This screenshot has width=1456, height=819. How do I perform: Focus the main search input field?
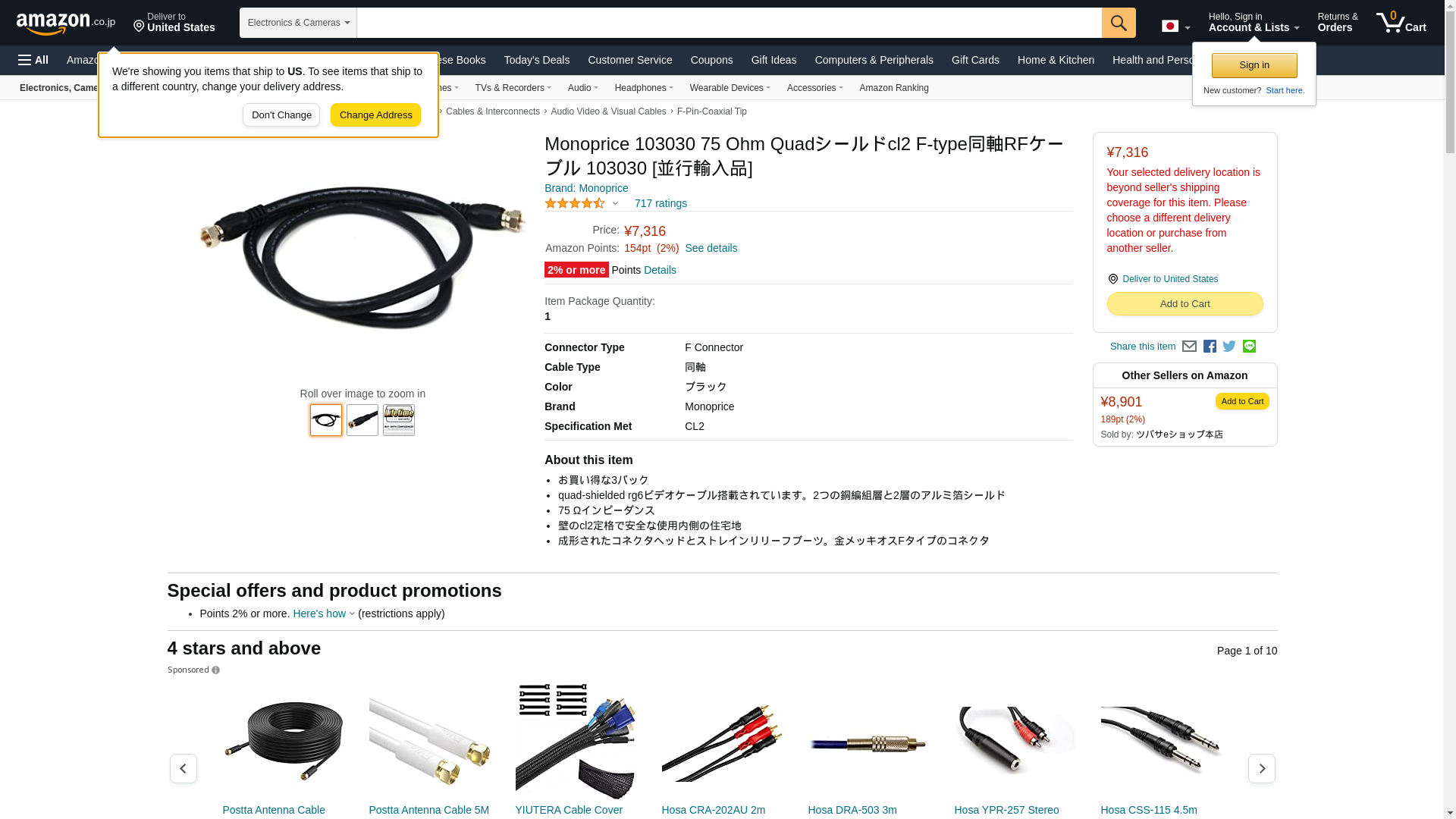point(729,23)
